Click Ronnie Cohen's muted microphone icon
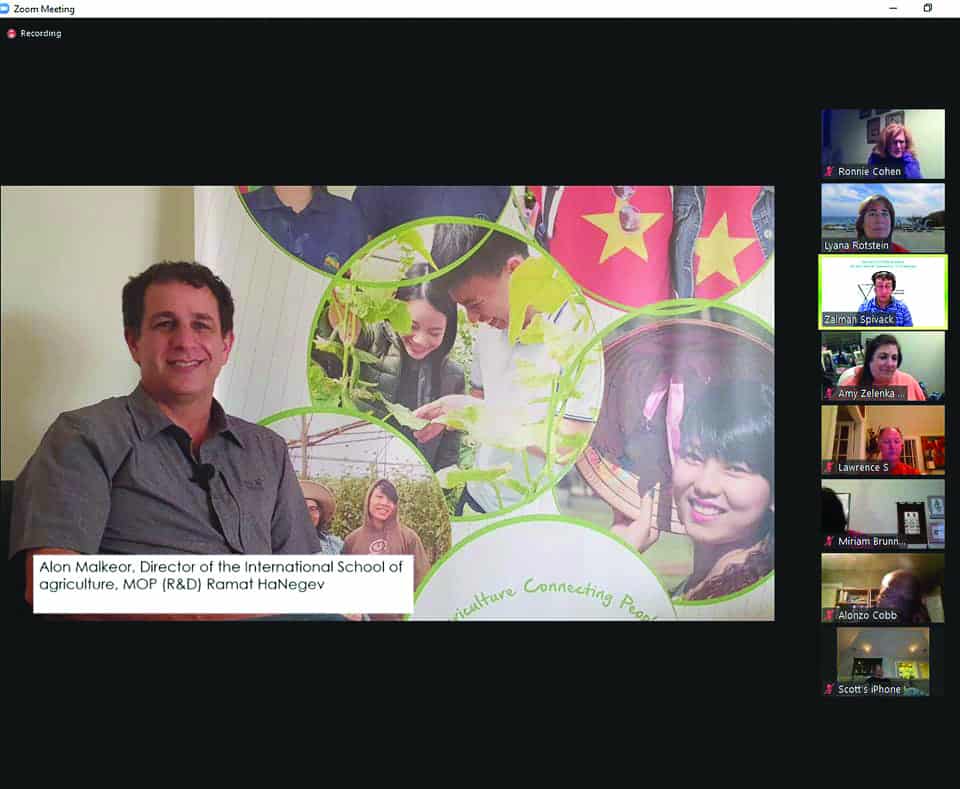The height and width of the screenshot is (789, 960). tap(829, 172)
